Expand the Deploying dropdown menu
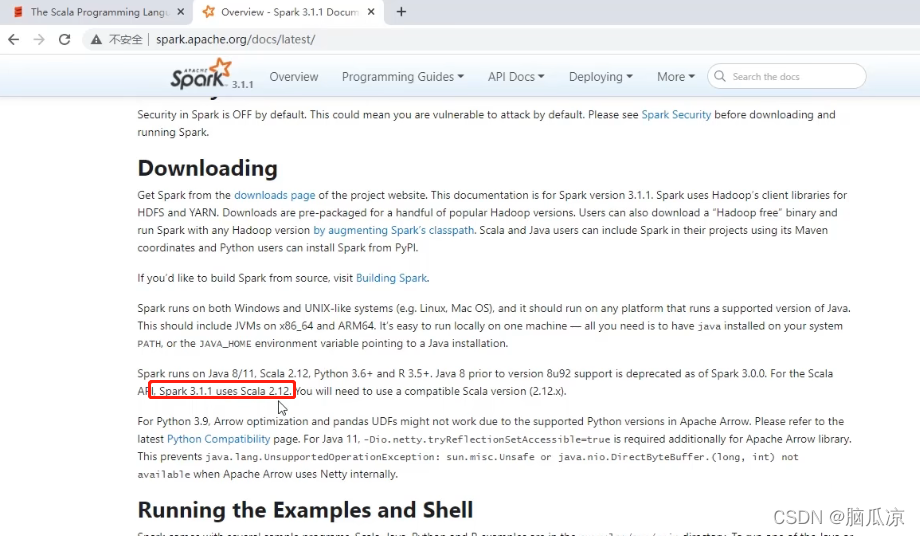 point(601,77)
